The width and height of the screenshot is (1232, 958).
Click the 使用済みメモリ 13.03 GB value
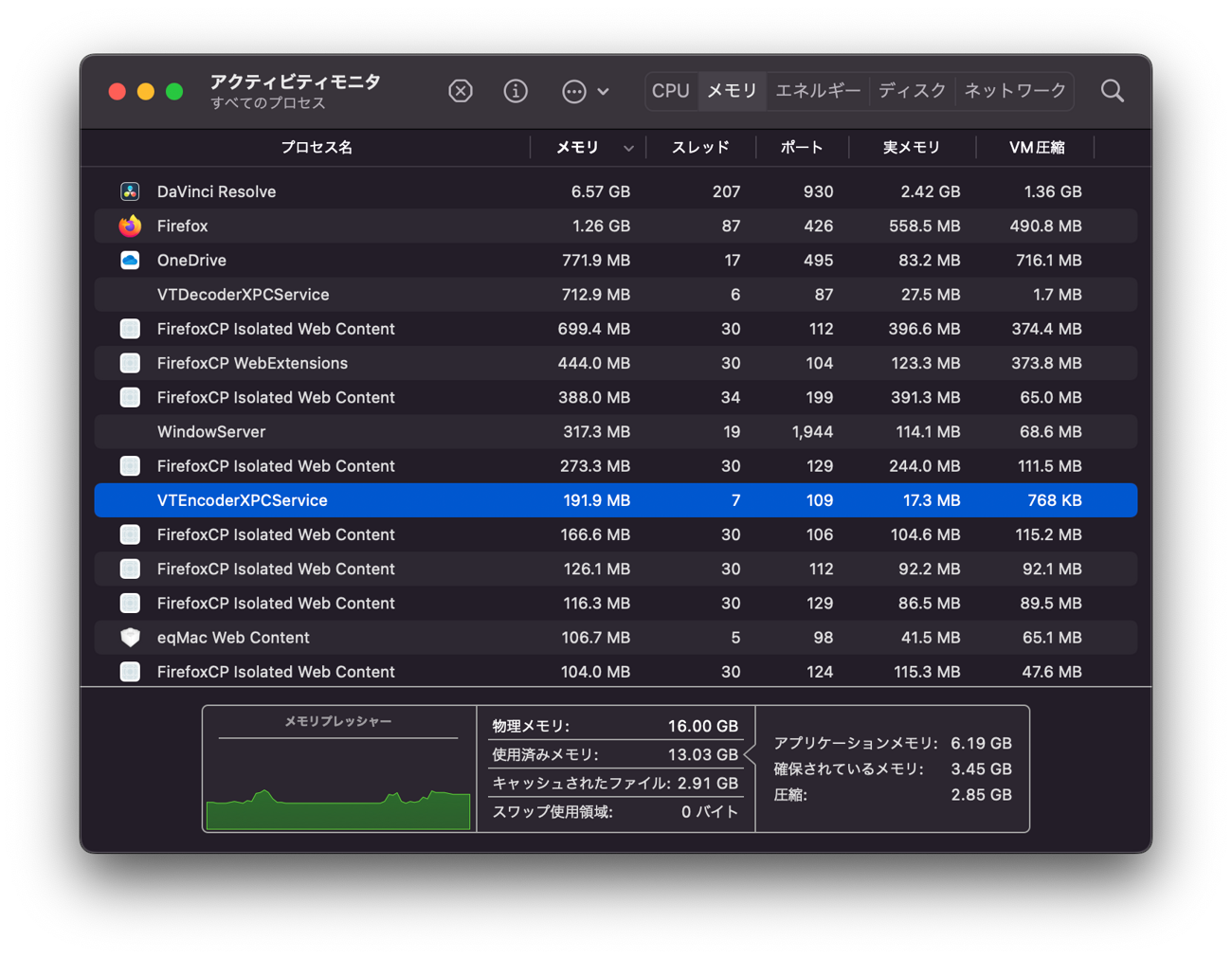[702, 754]
